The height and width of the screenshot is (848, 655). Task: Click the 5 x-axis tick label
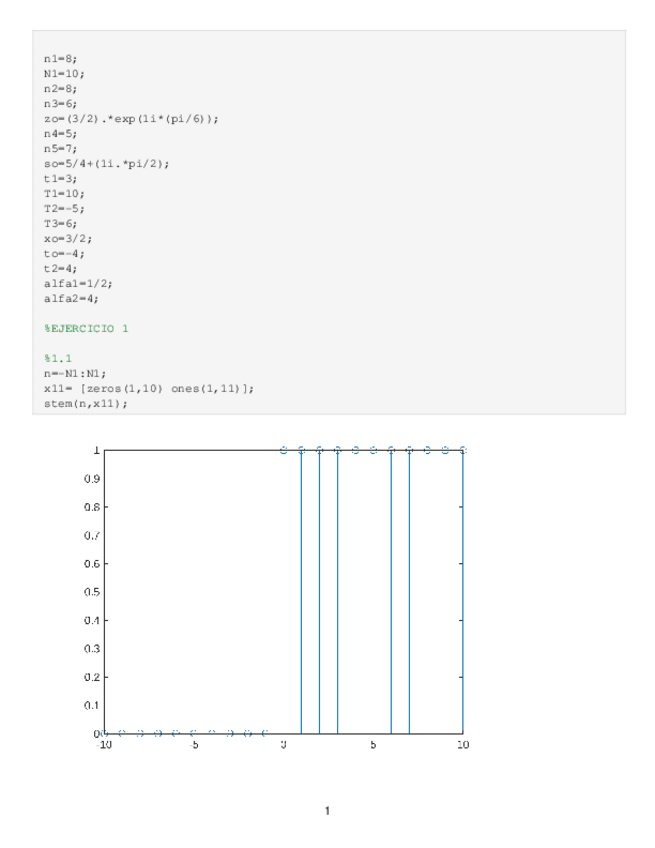coord(372,746)
